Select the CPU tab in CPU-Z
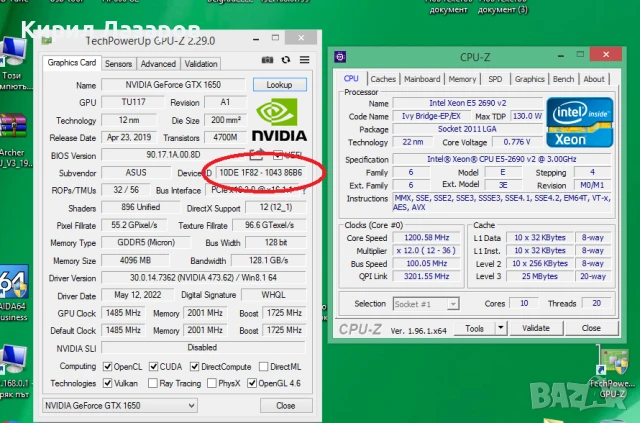The image size is (640, 423). [x=351, y=78]
